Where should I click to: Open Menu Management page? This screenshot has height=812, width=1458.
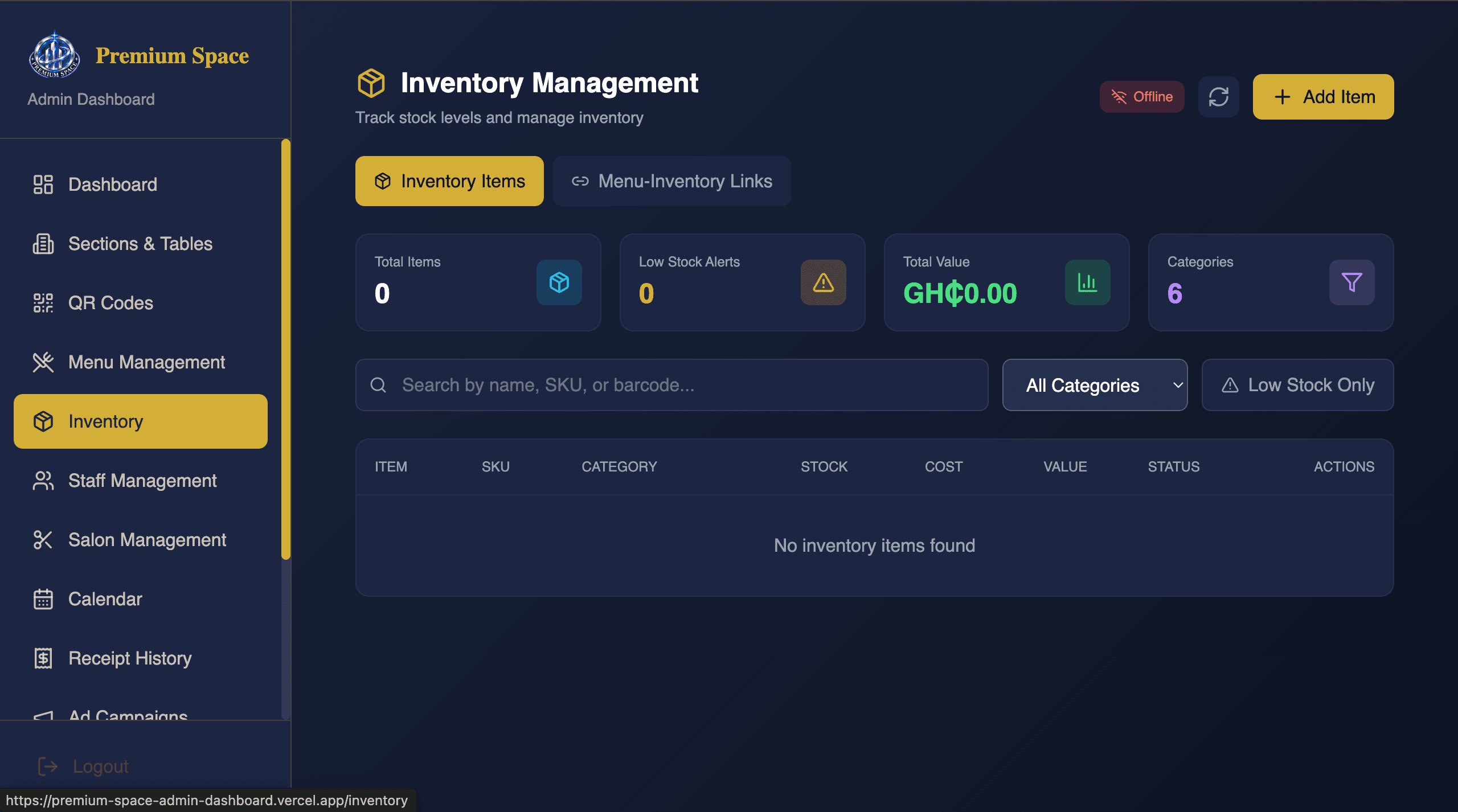[141, 362]
